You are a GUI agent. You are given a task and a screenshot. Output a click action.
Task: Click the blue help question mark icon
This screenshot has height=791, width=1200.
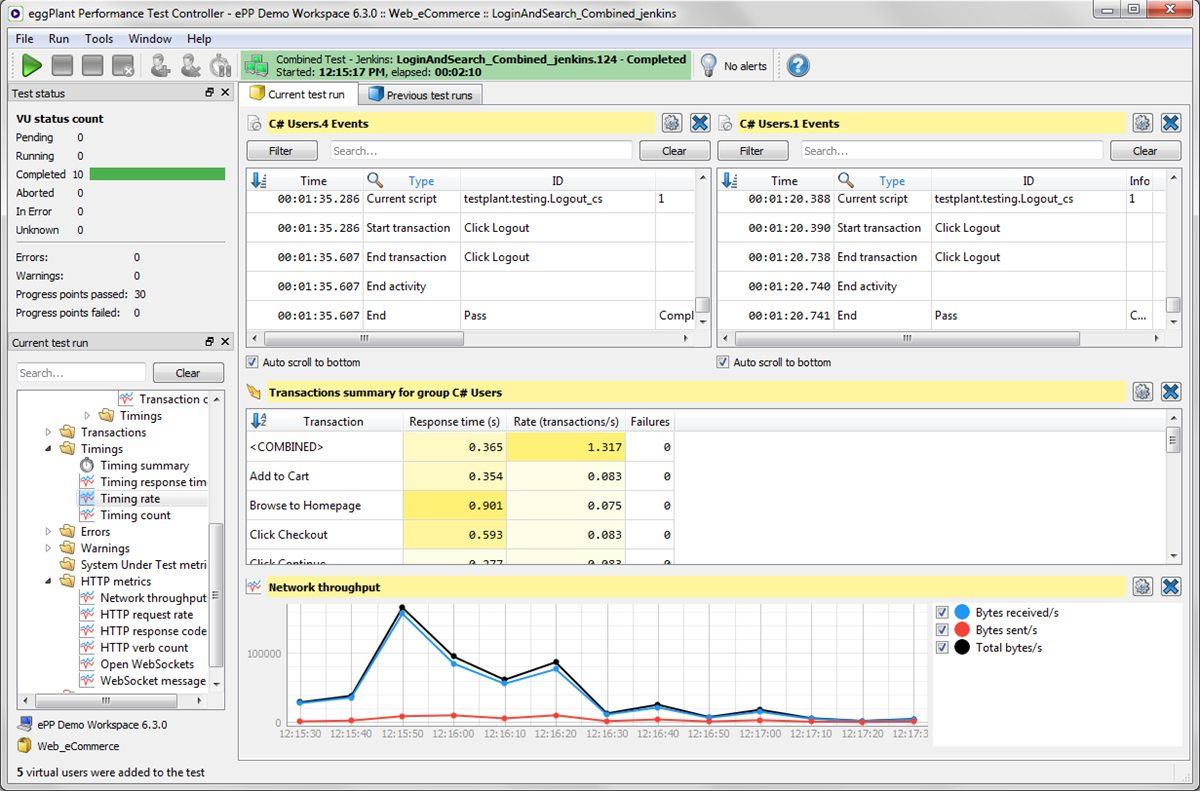797,66
